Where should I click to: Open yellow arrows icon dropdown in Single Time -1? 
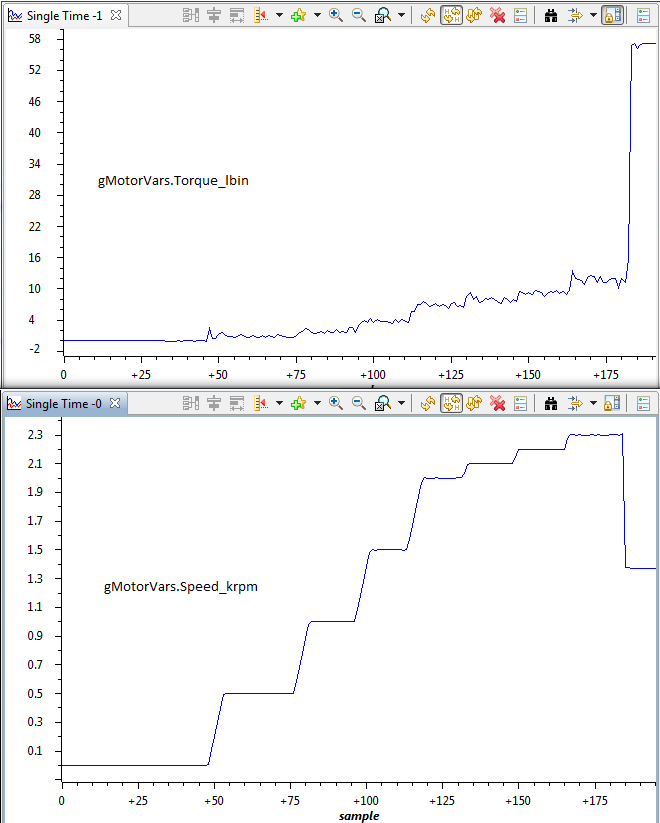tap(593, 15)
